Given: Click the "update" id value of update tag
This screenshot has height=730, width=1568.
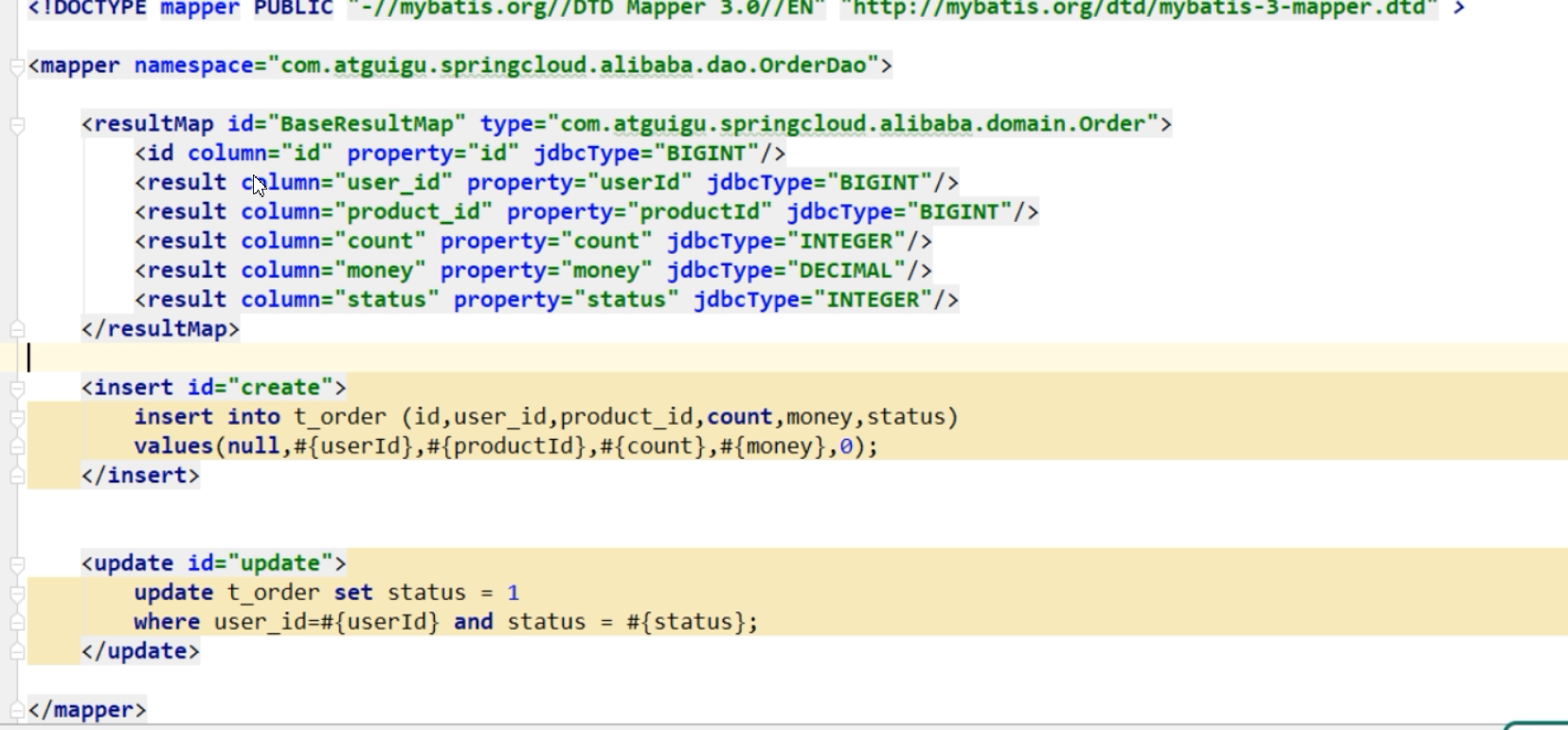Looking at the screenshot, I should [280, 564].
